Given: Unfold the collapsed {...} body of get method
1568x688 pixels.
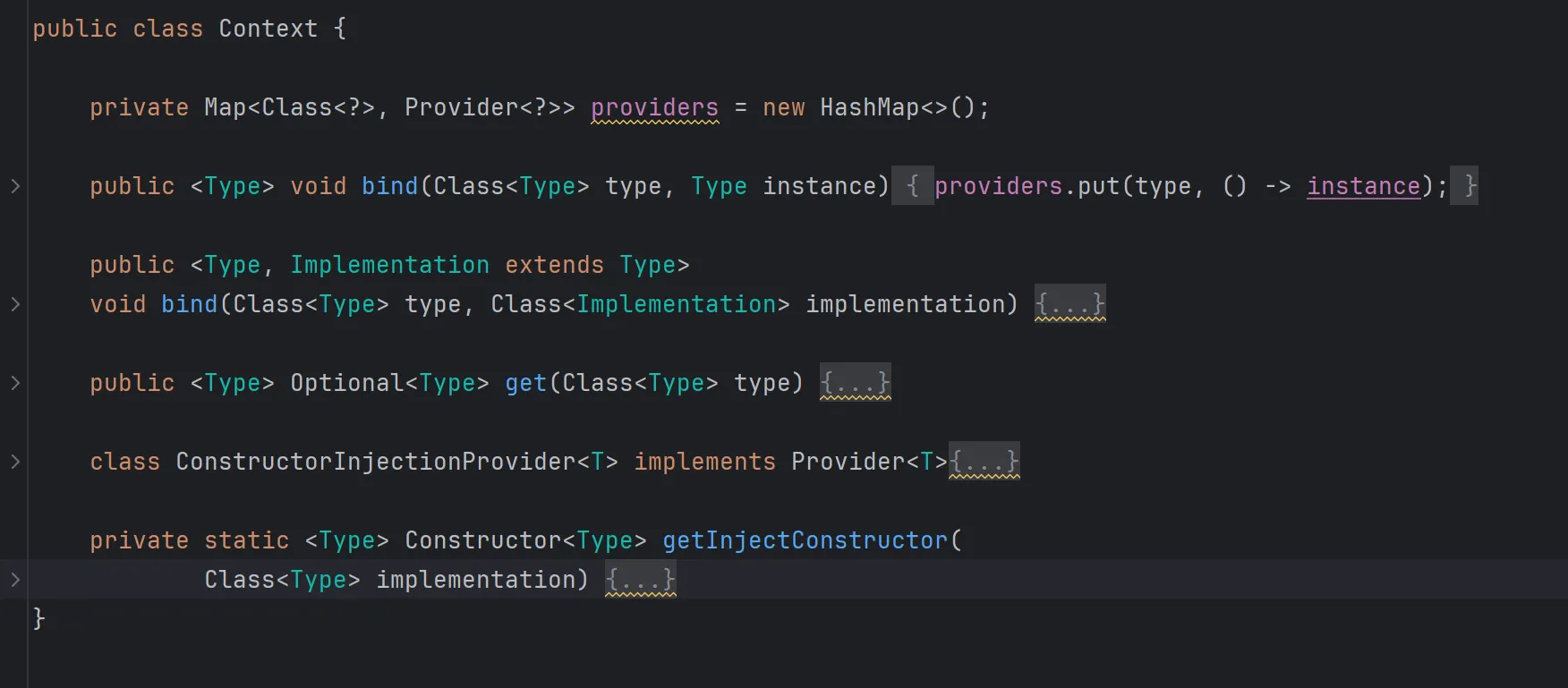Looking at the screenshot, I should pos(855,383).
